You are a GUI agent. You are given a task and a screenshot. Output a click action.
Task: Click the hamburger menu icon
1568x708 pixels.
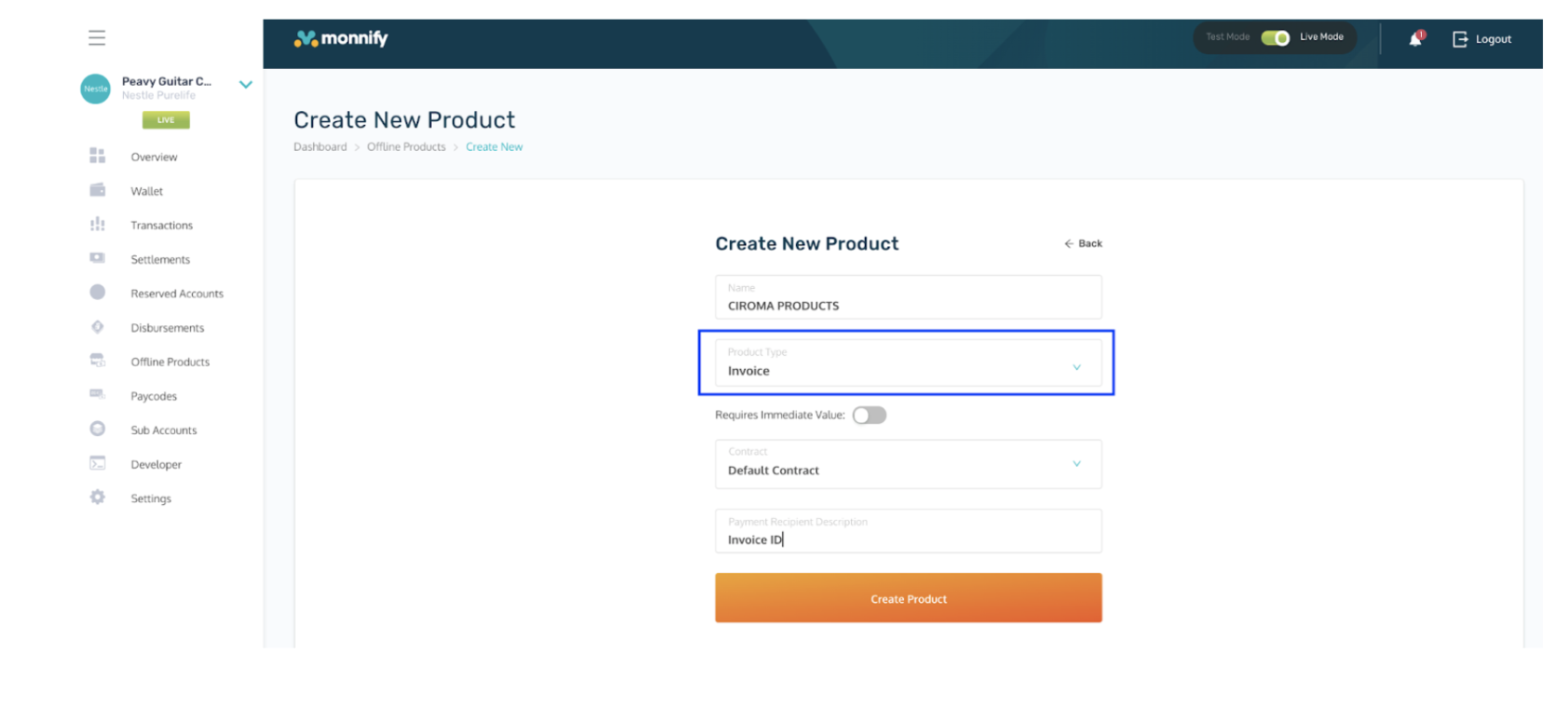[x=97, y=38]
